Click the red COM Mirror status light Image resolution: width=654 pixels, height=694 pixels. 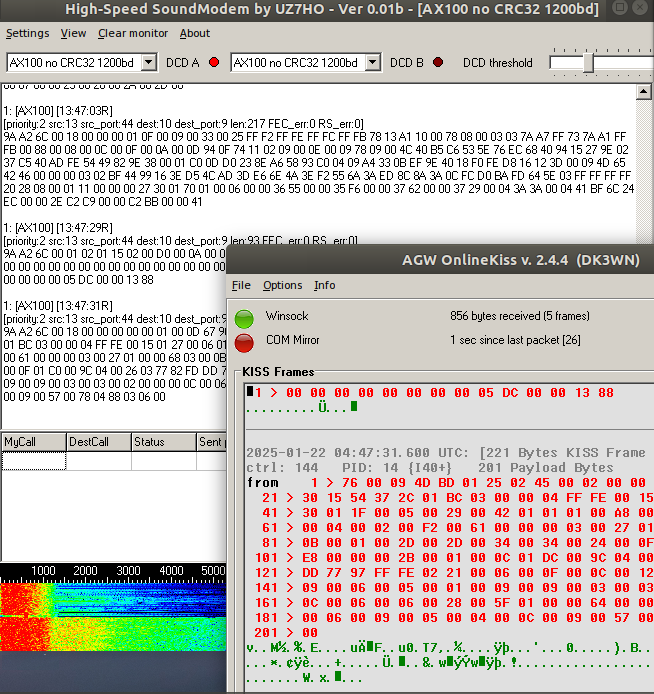click(245, 343)
